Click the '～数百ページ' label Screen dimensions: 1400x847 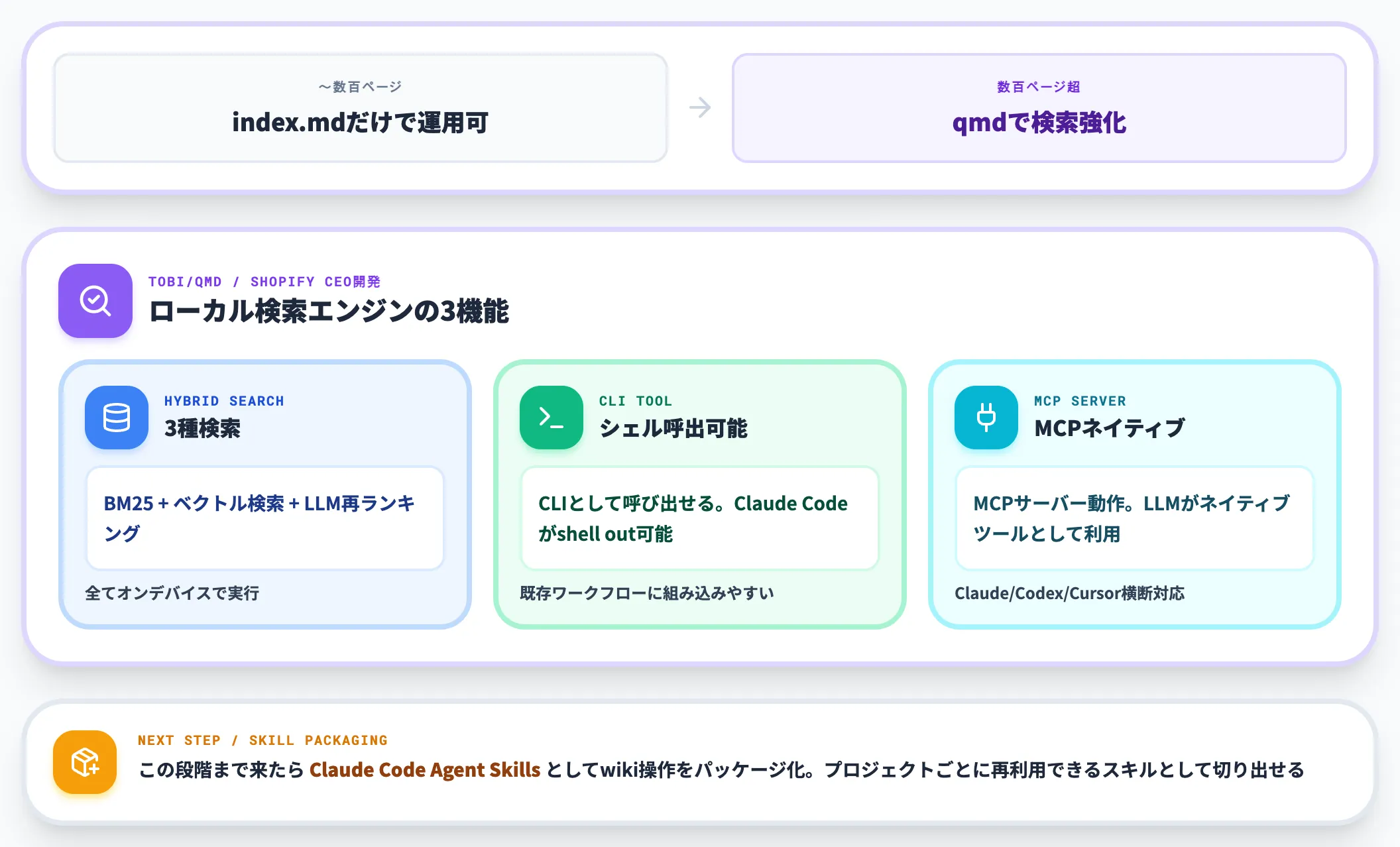pos(360,87)
